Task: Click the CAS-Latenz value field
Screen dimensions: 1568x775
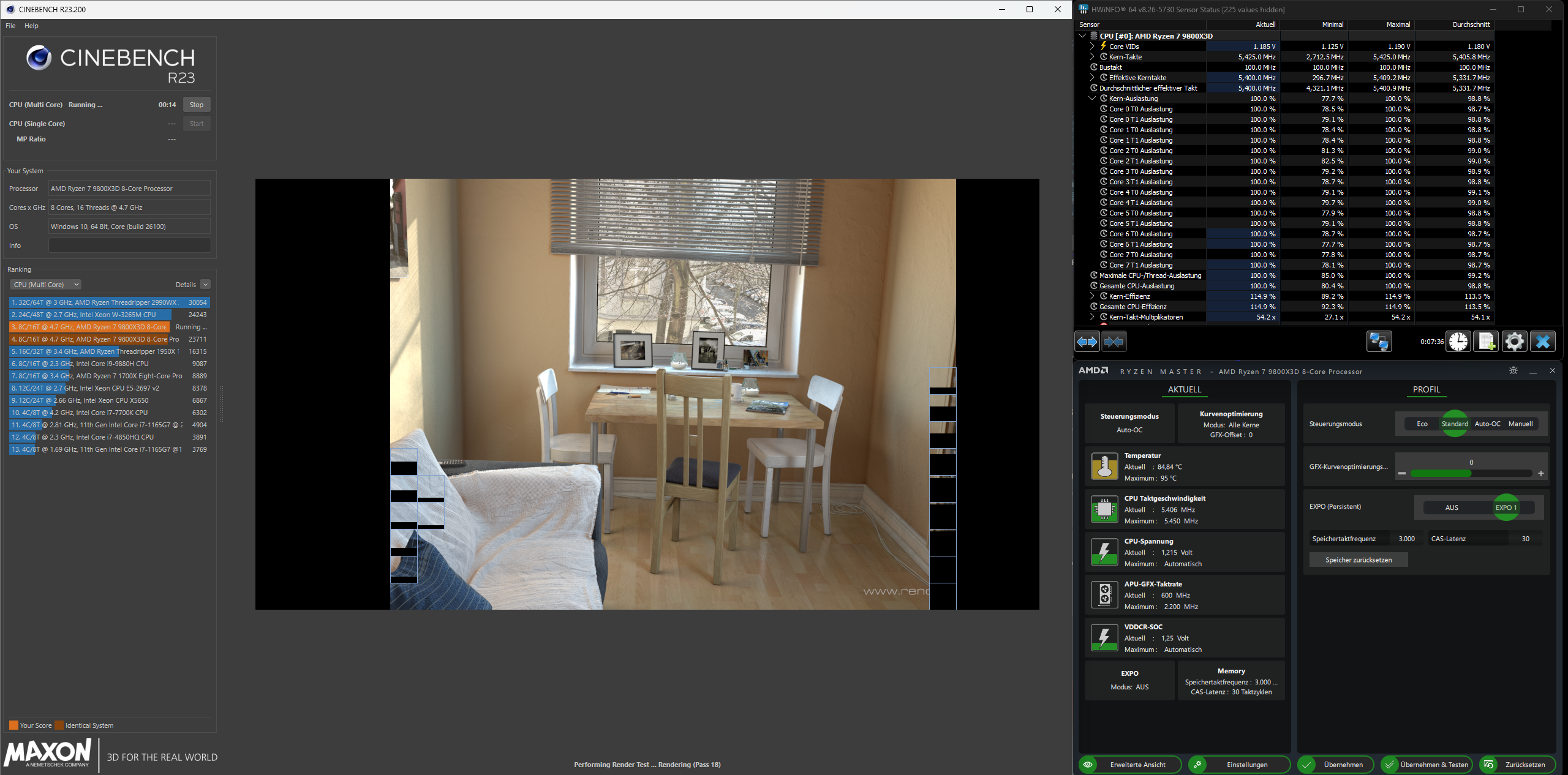Action: click(1525, 538)
